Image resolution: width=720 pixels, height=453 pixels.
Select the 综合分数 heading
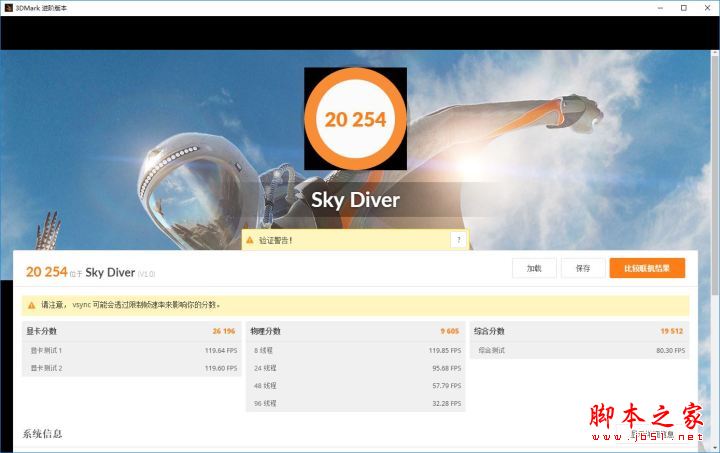pos(489,331)
